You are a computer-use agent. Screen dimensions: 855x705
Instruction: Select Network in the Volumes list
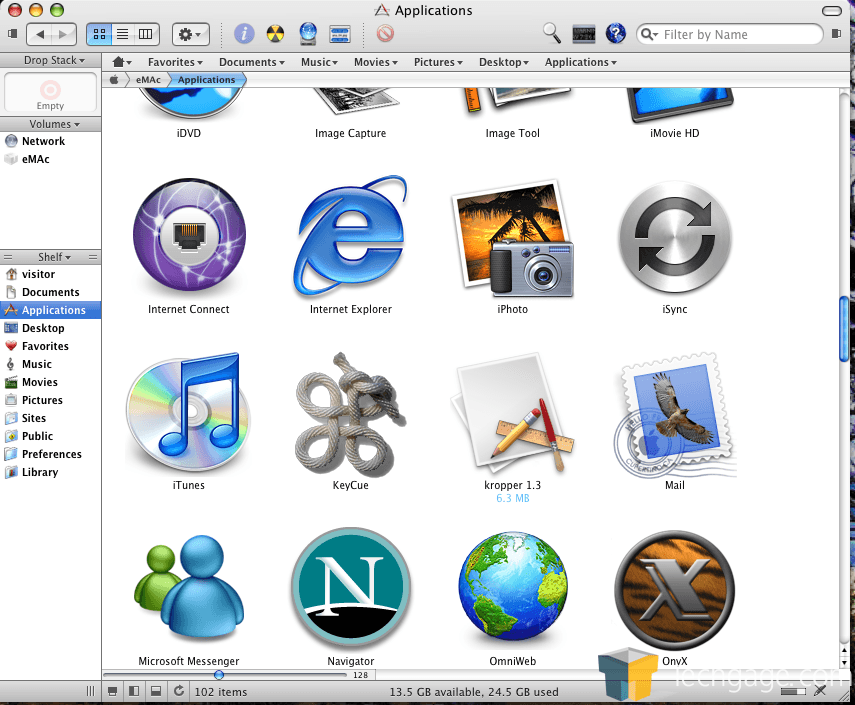click(x=51, y=141)
